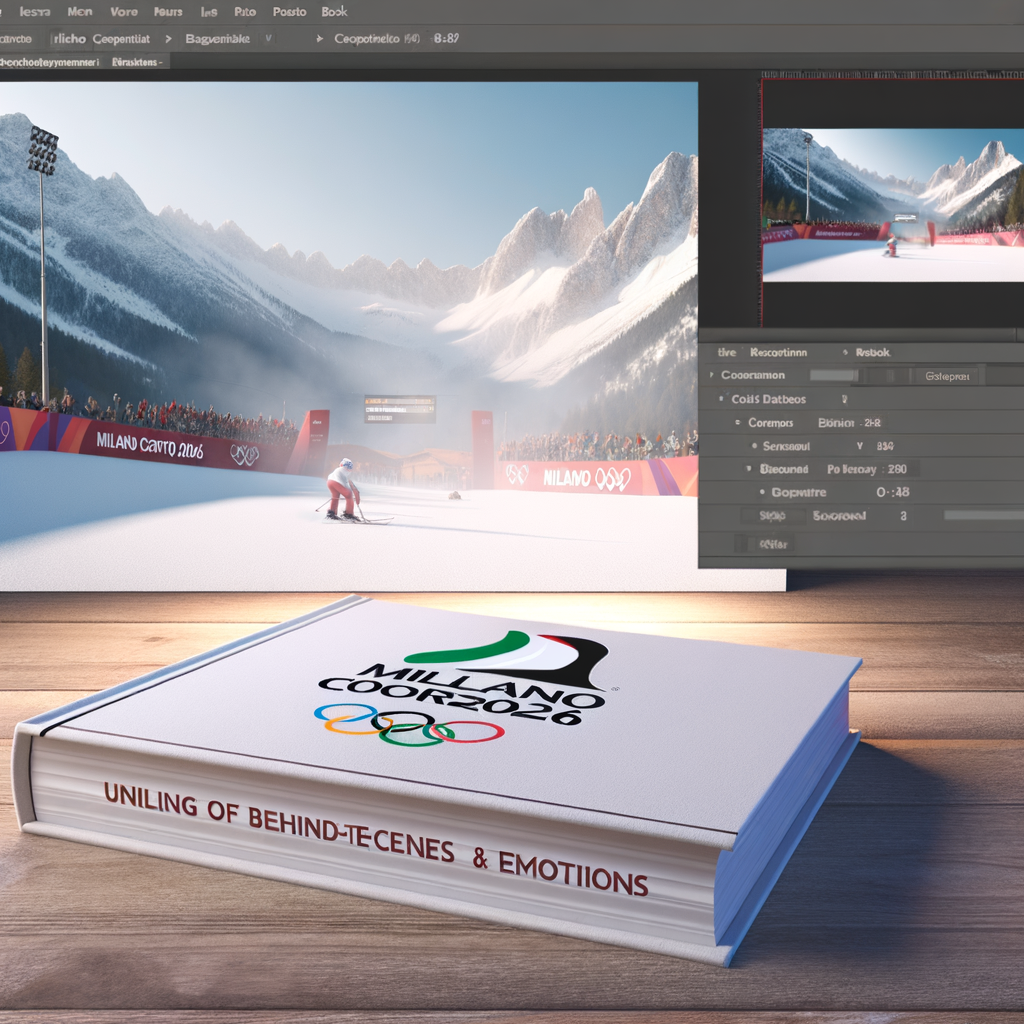Select the Men menu item
Viewport: 1024px width, 1024px height.
(80, 12)
